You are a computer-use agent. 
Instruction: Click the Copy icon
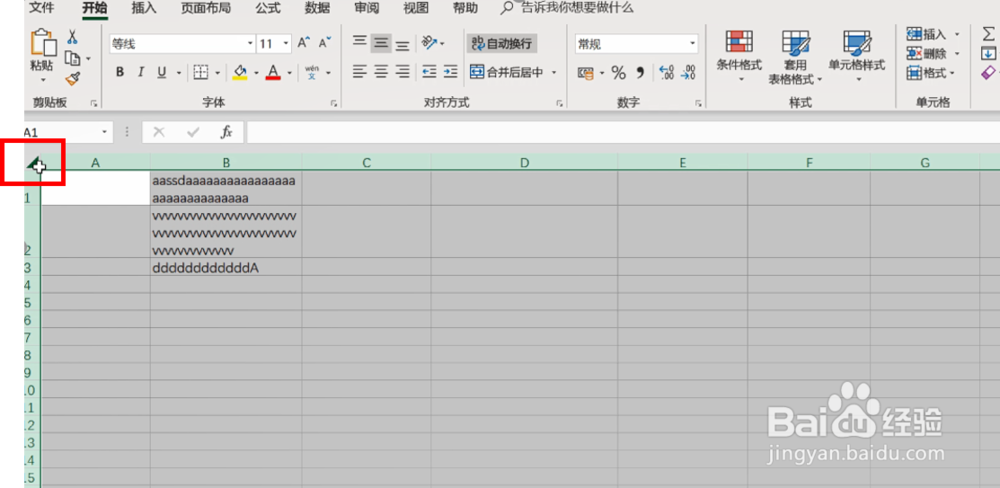[x=73, y=59]
